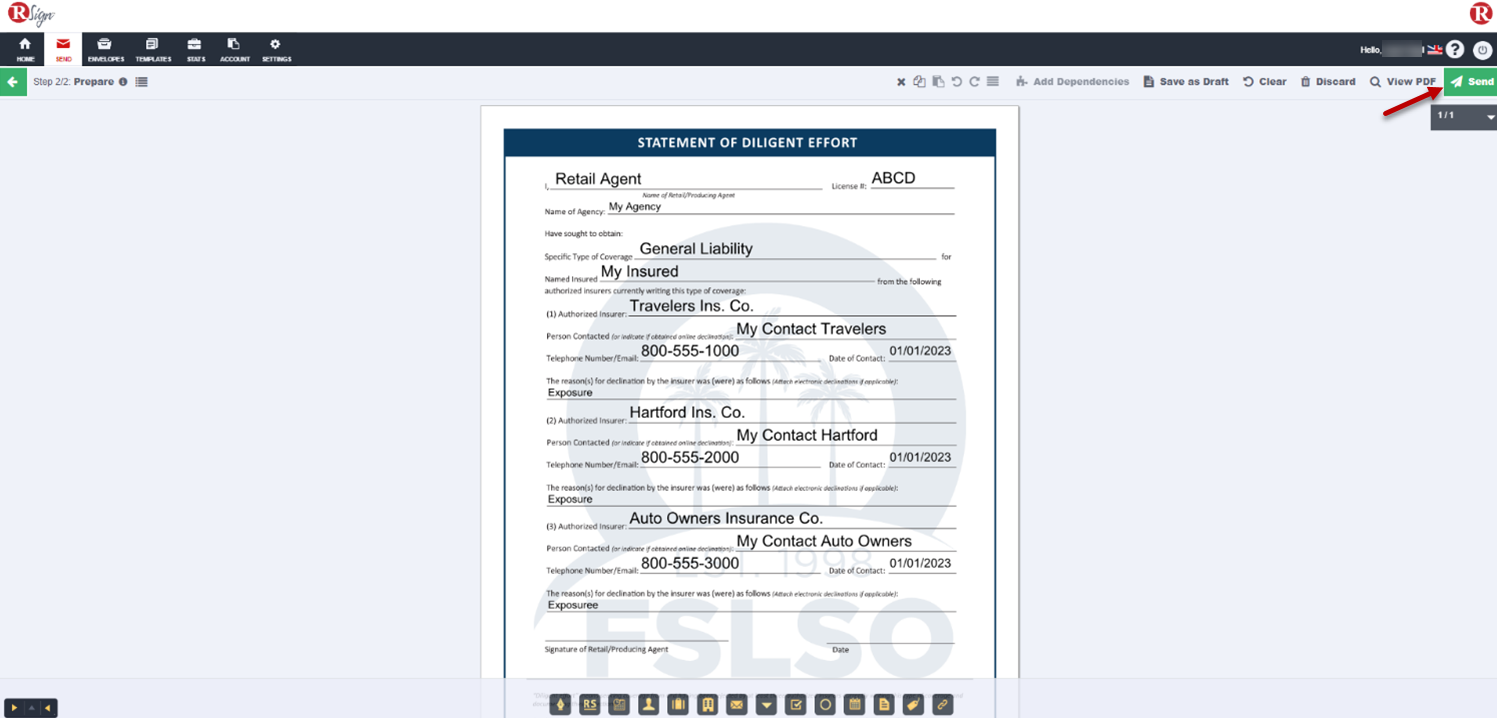The image size is (1497, 718).
Task: Expand the list icon beside Prepare
Action: point(140,82)
